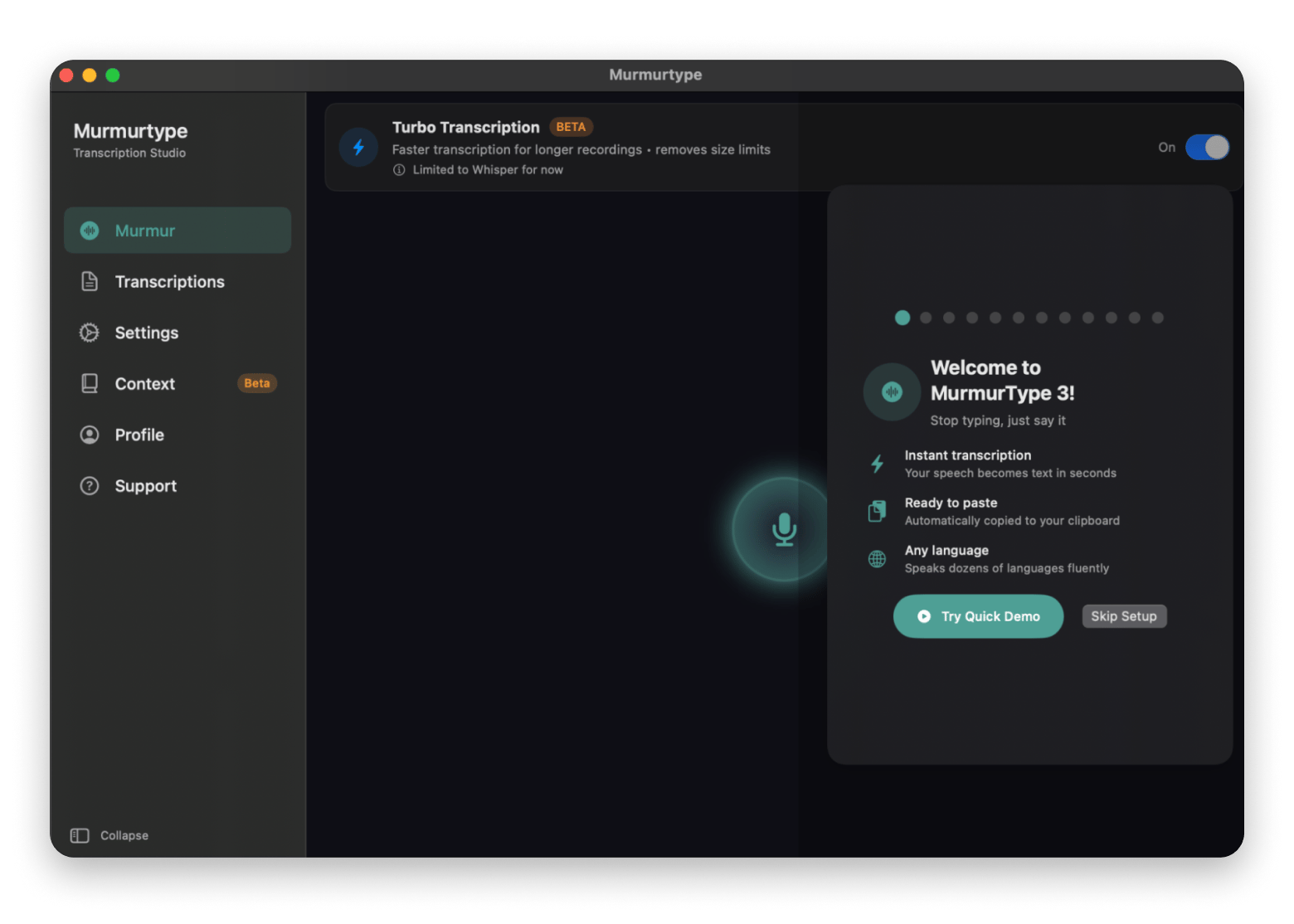The image size is (1294, 924).
Task: Open the Murmur section
Action: pyautogui.click(x=178, y=231)
